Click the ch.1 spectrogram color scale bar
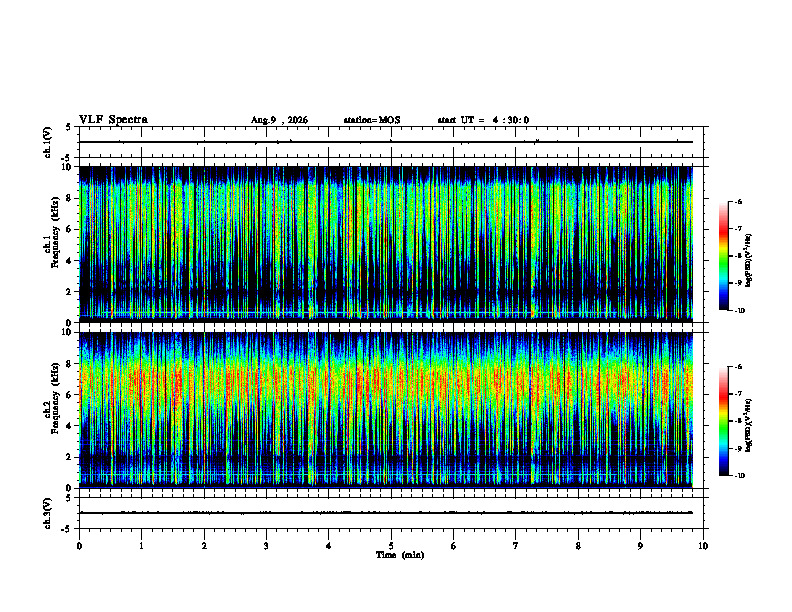The height and width of the screenshot is (612, 792). 723,256
